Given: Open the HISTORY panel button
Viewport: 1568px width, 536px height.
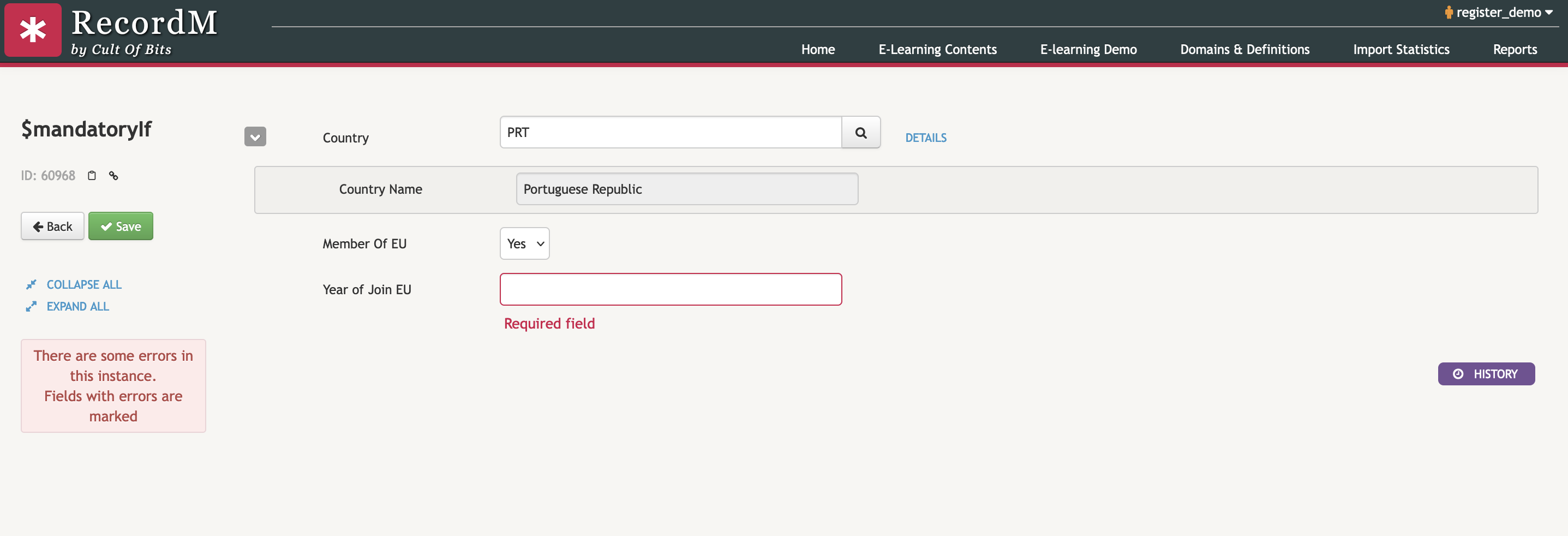Looking at the screenshot, I should (1486, 374).
